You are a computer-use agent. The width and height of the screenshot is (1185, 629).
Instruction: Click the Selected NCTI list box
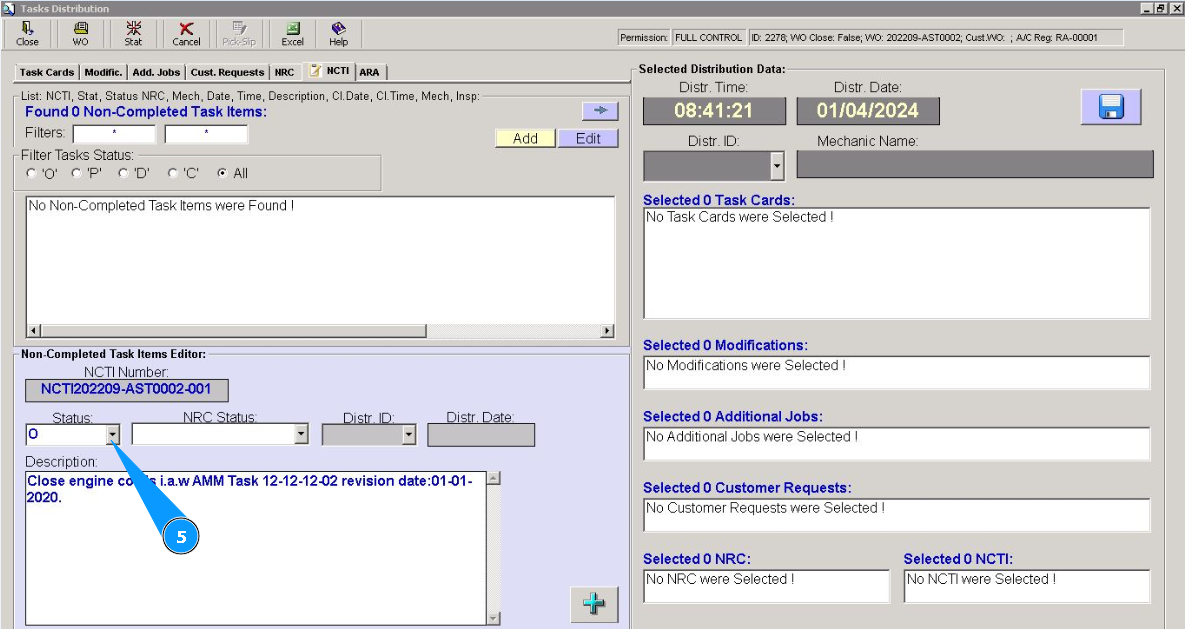click(x=1027, y=586)
